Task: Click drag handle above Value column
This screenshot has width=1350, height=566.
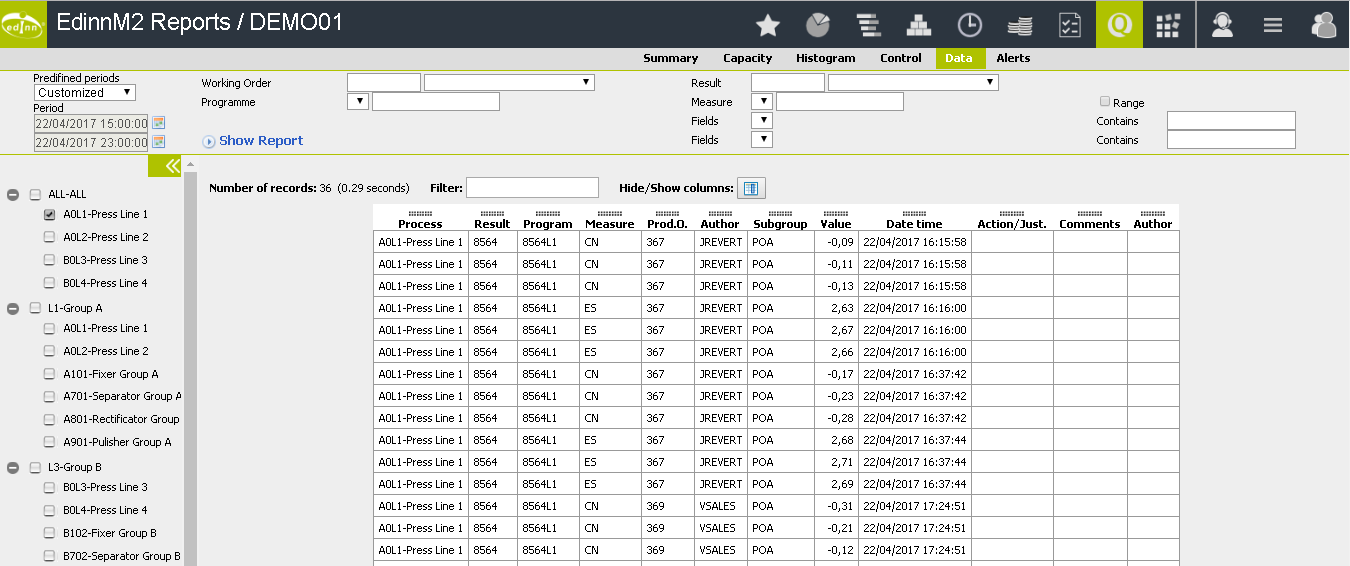Action: (835, 213)
